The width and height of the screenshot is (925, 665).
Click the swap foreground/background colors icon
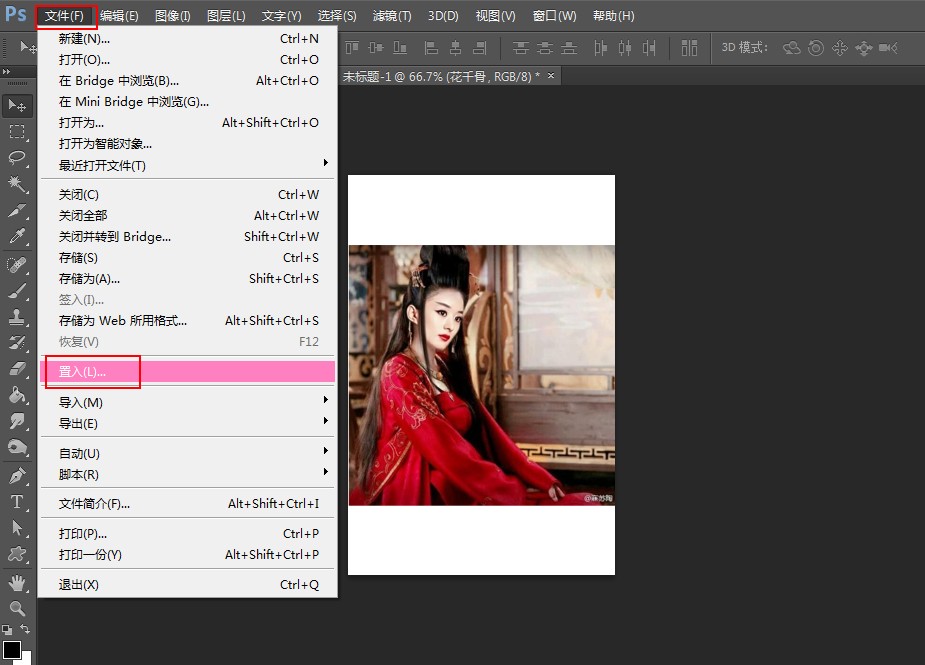pos(25,629)
